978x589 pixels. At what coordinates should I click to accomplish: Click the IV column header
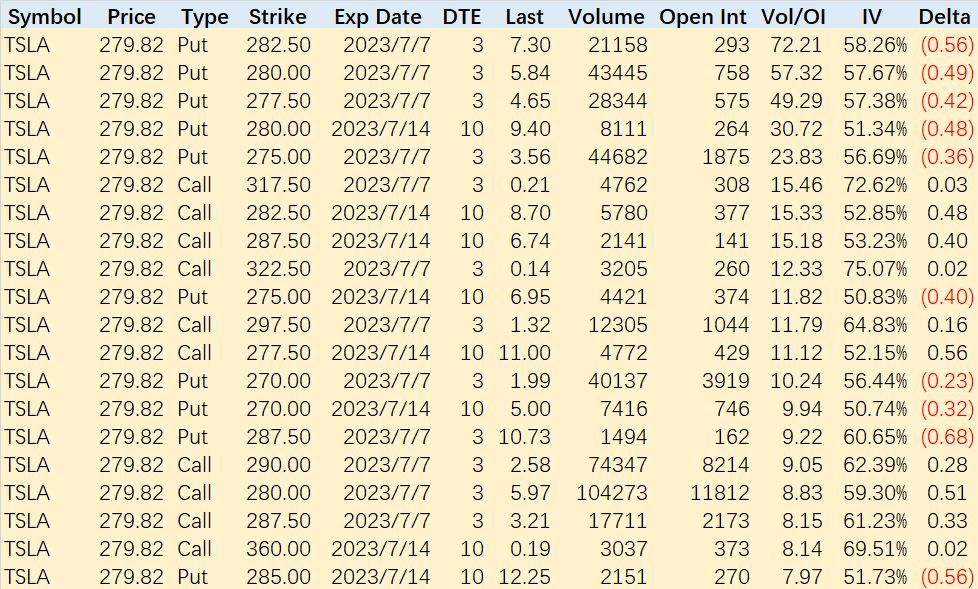pos(872,17)
